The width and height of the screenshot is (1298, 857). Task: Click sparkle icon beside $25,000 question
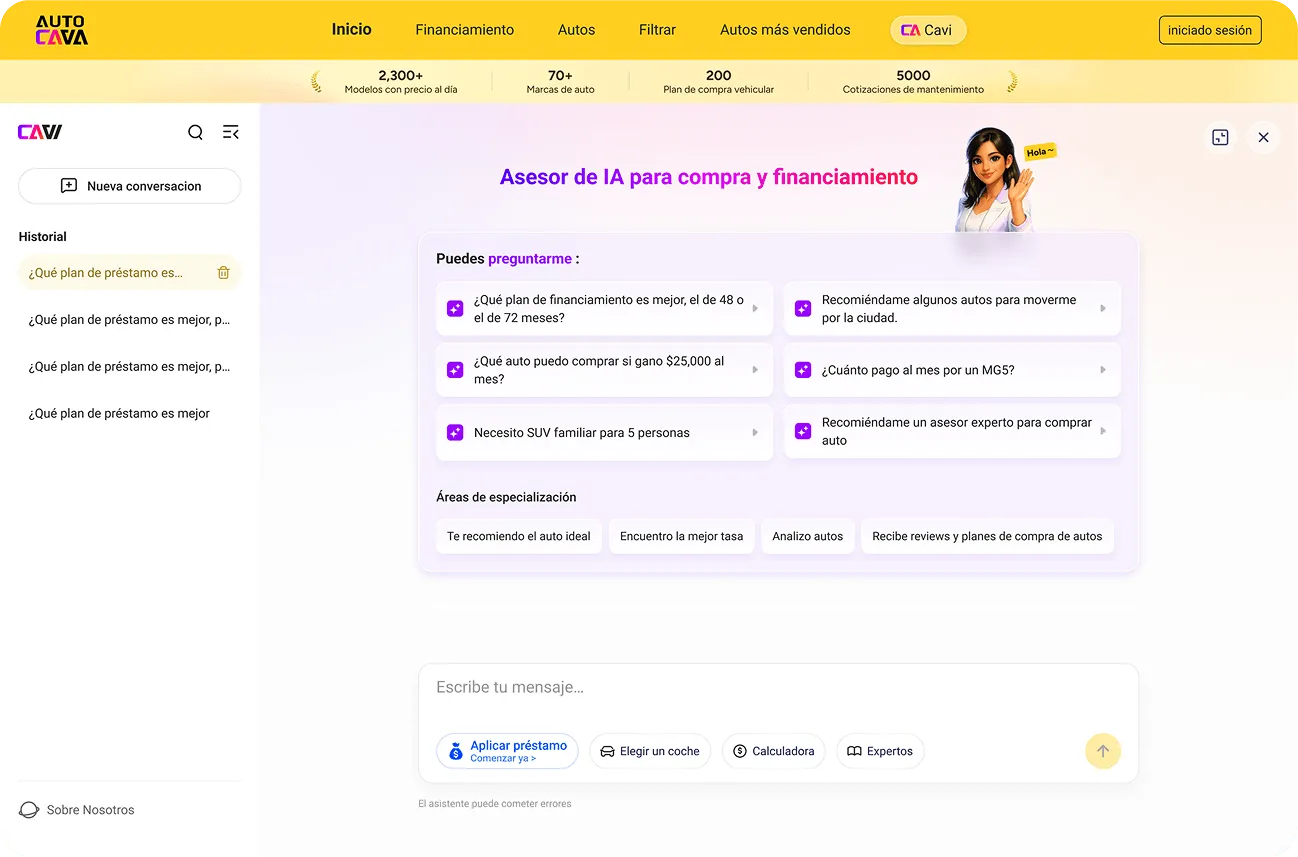pos(455,370)
